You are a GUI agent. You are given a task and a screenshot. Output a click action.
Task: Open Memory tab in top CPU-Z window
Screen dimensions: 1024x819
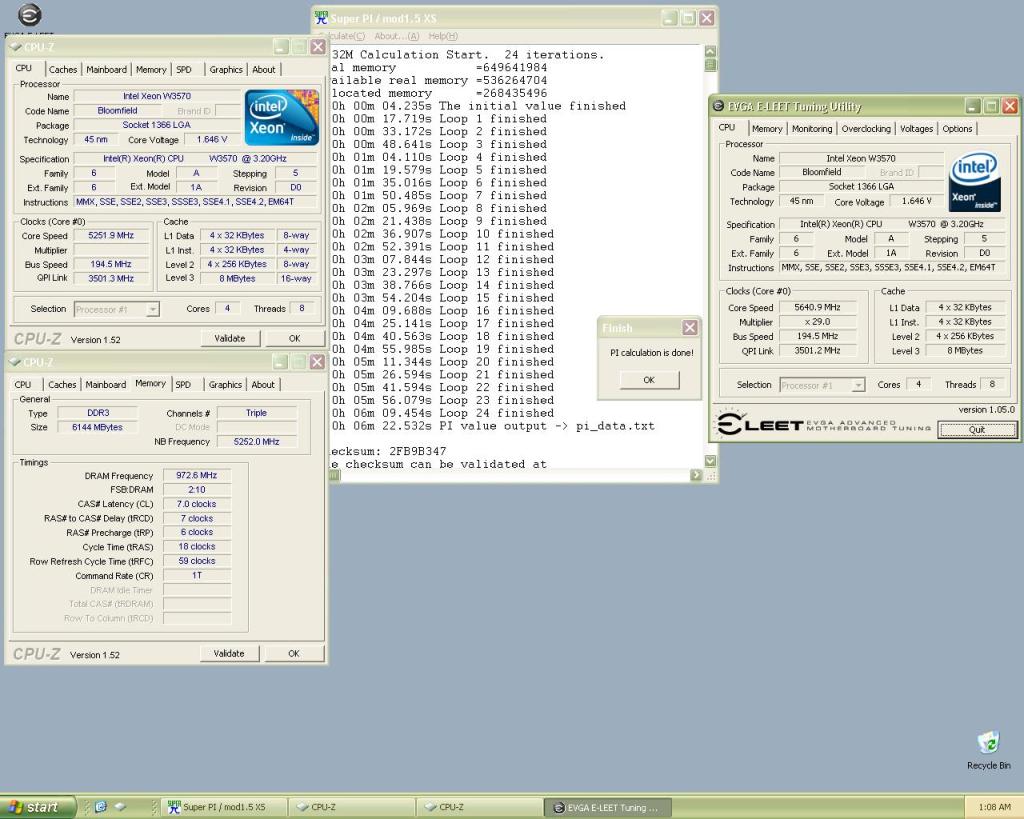(152, 69)
